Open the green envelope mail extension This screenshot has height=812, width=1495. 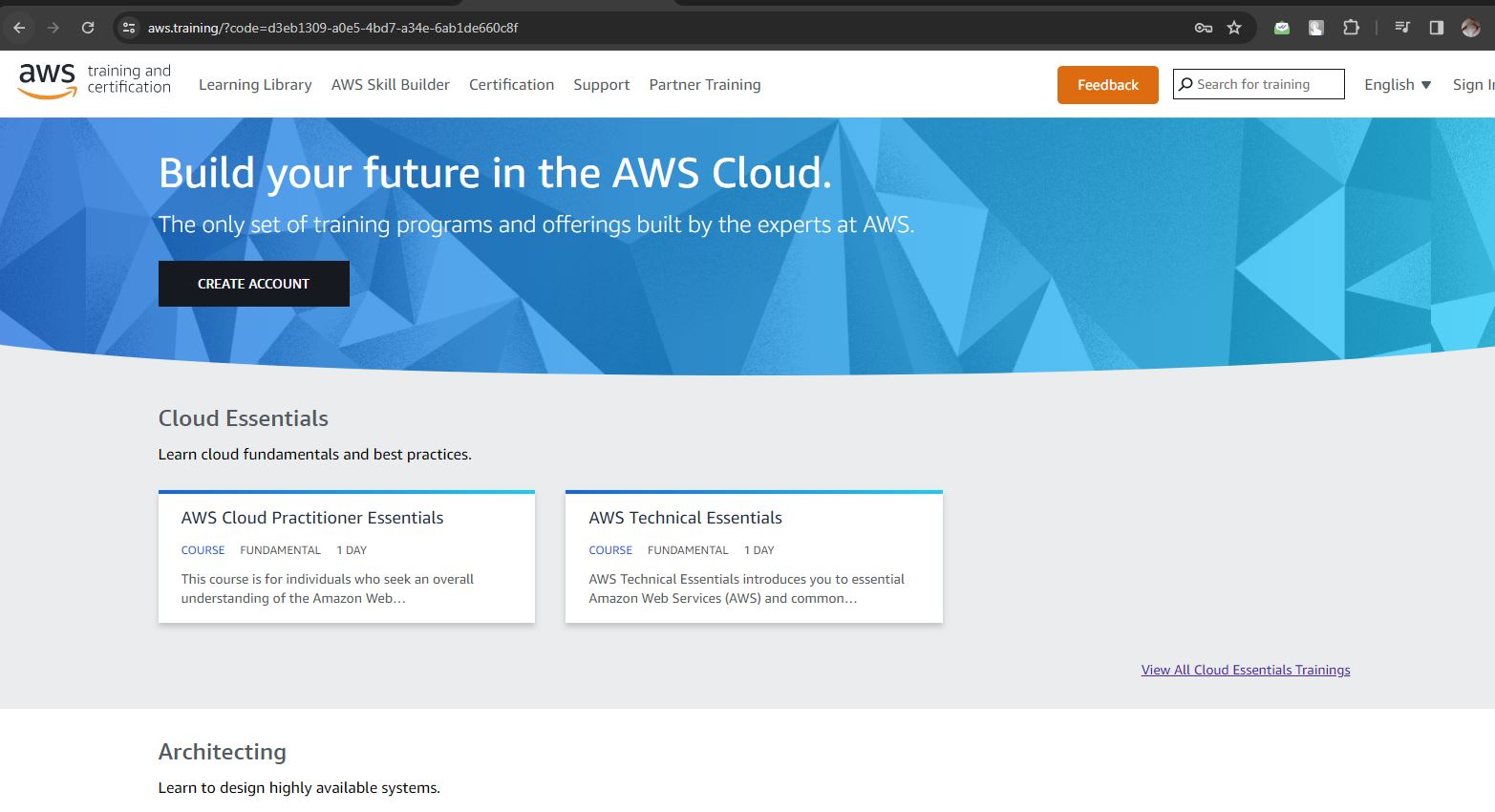1282,28
